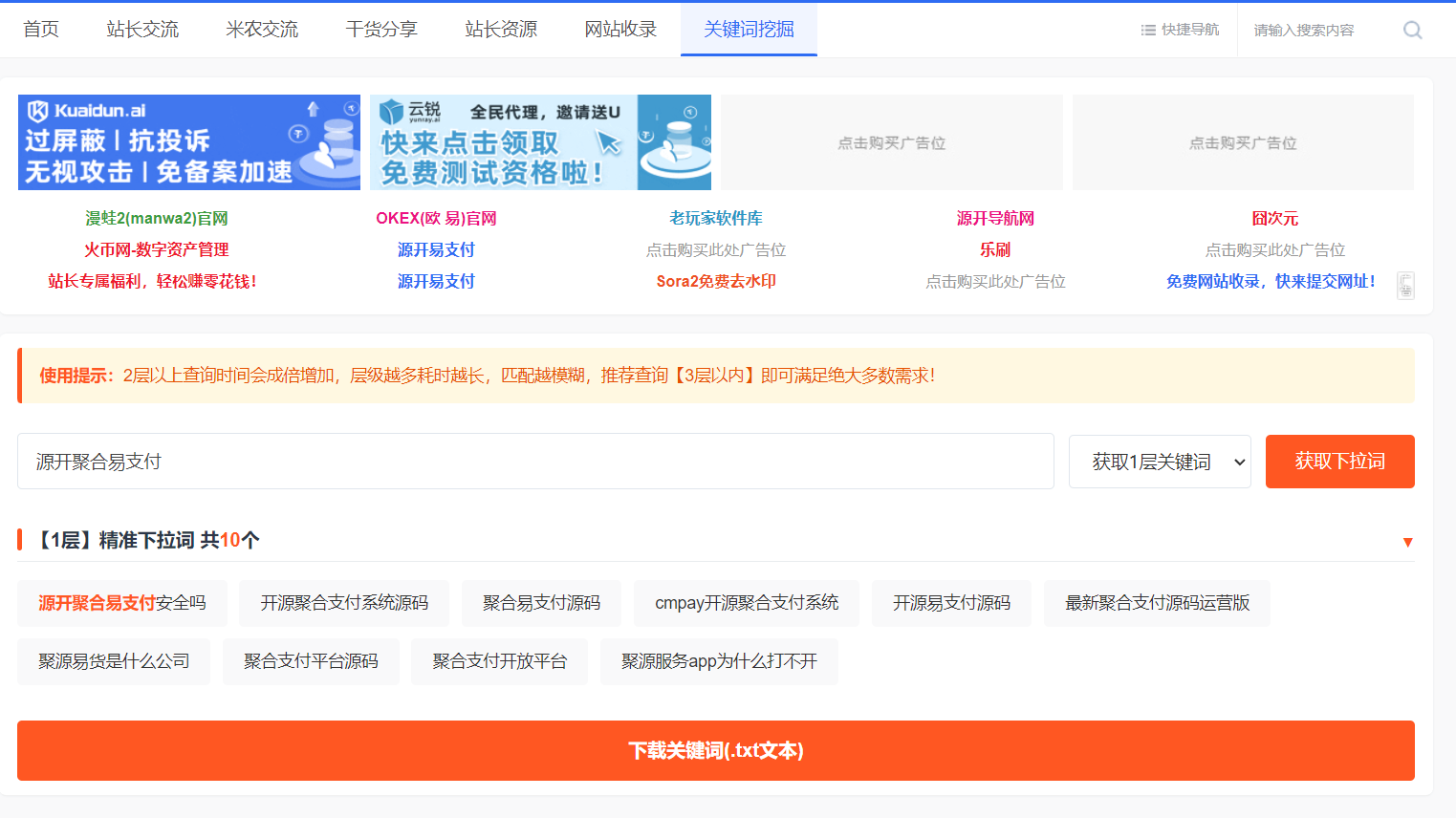This screenshot has height=818, width=1456.
Task: Select the keyword tag cmpay开源聚合支付系统
Action: click(x=746, y=603)
